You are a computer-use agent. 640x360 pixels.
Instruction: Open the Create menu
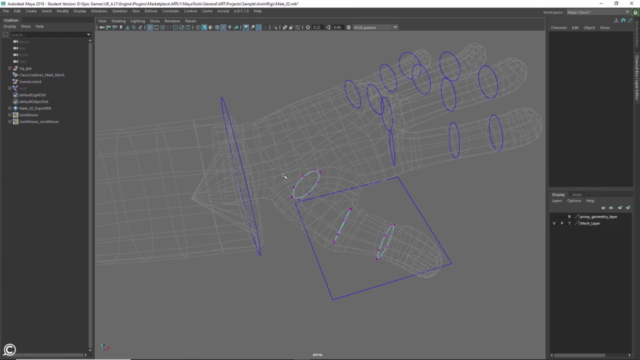pos(31,11)
